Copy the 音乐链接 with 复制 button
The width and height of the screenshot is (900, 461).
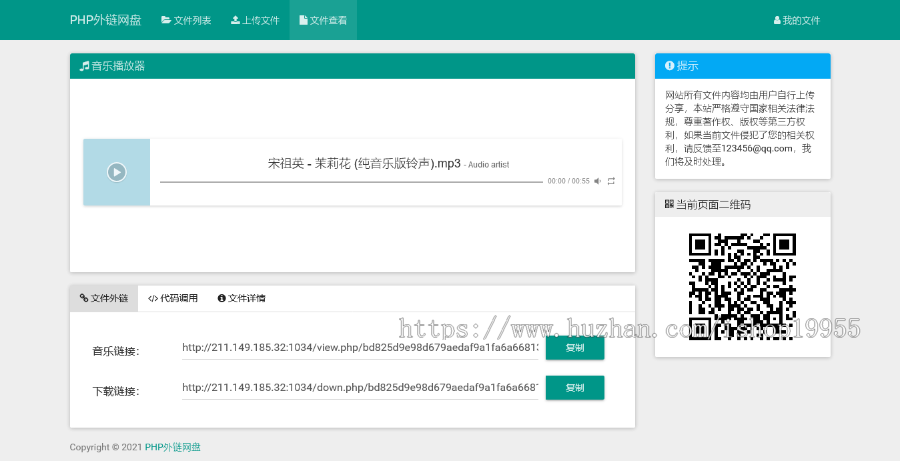pos(575,348)
